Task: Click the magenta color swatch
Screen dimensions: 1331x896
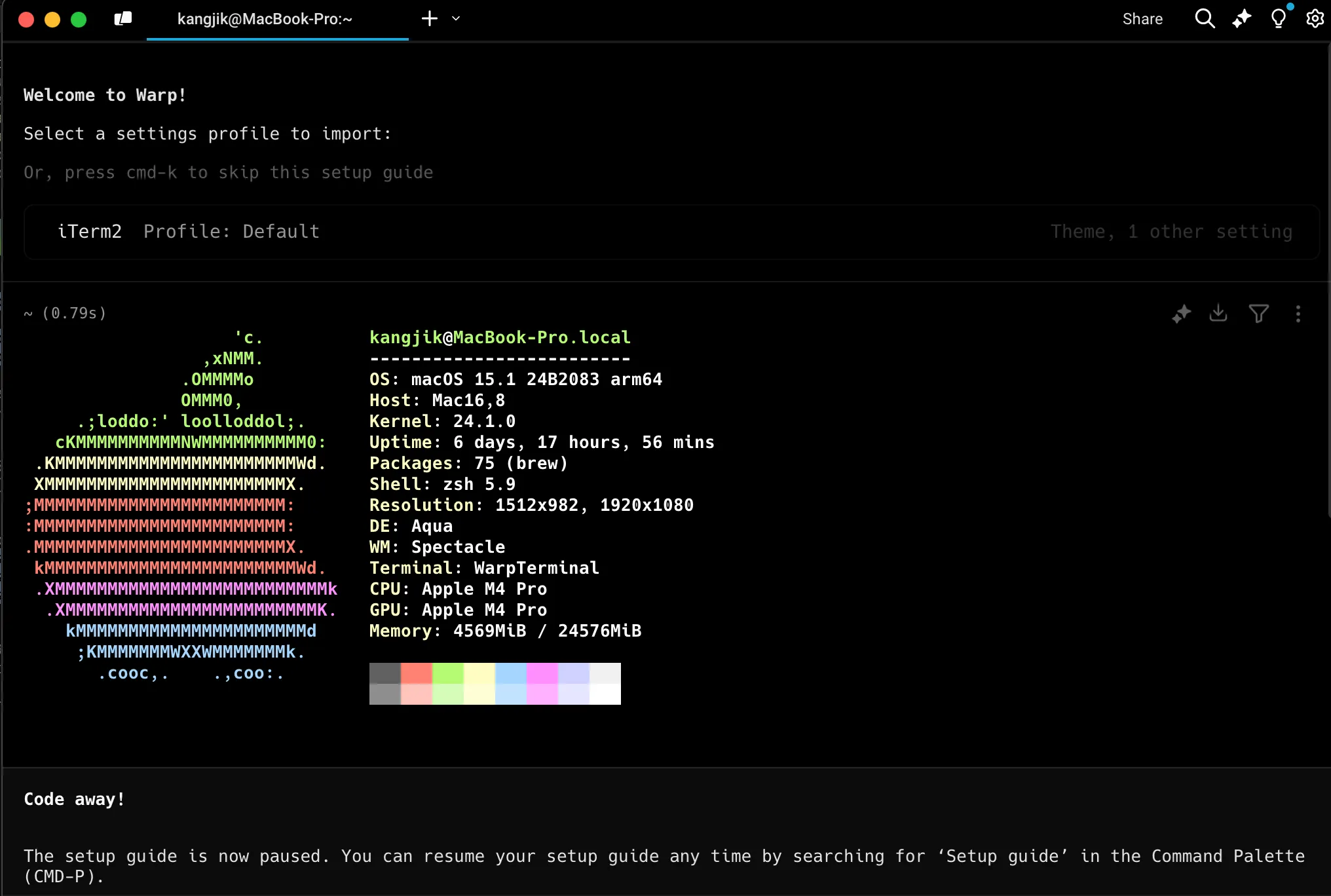Action: click(x=542, y=673)
